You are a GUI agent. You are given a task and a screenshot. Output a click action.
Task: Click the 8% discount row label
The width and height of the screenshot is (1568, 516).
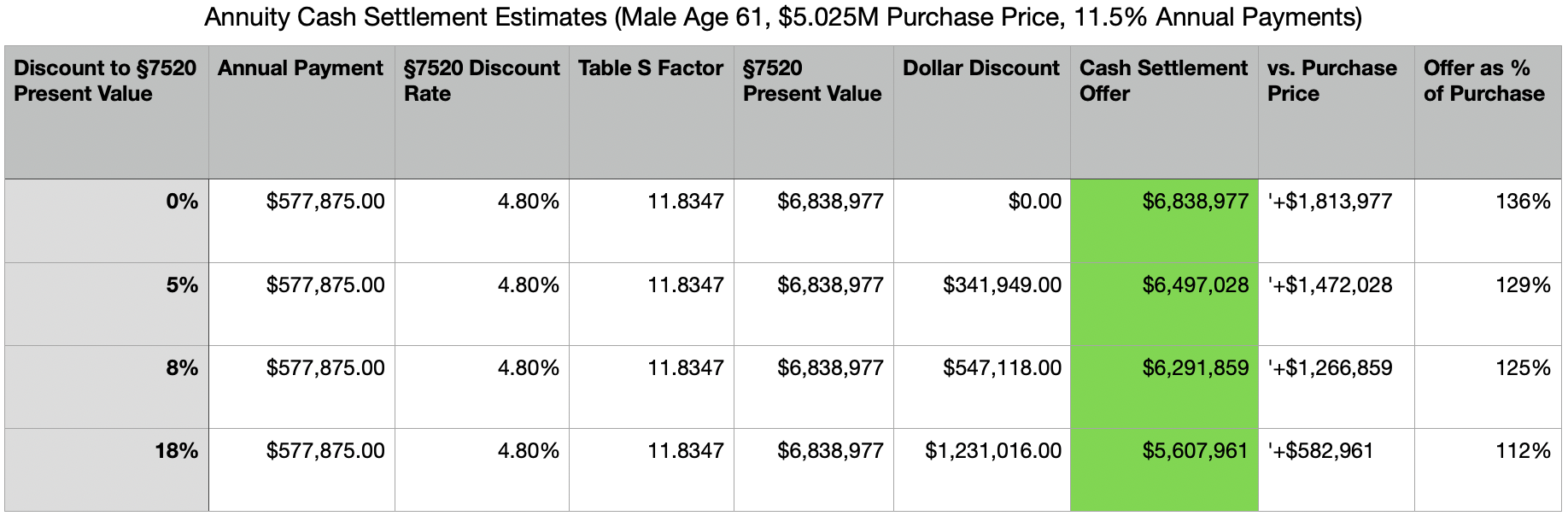click(x=182, y=368)
